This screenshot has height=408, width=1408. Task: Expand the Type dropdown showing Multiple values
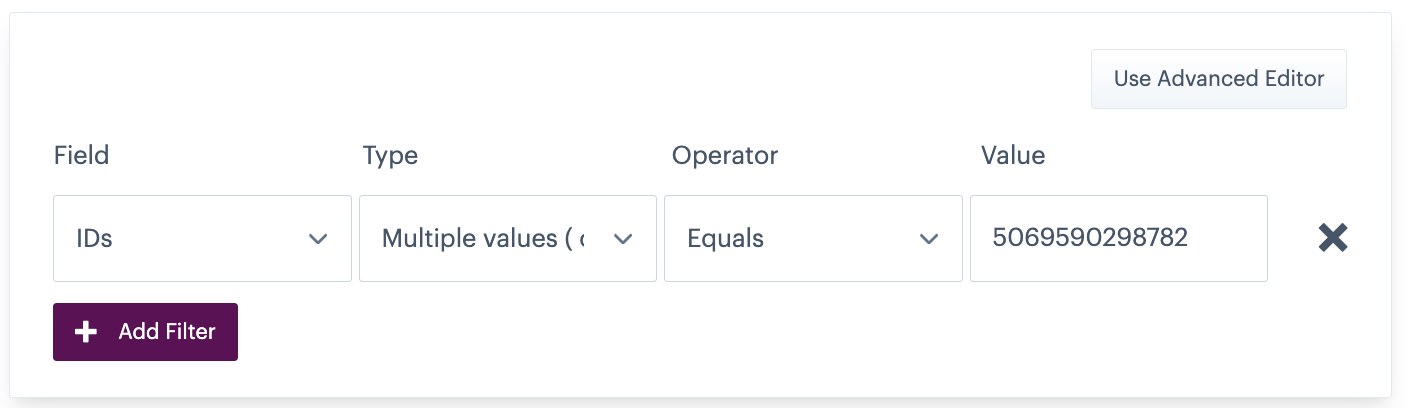point(507,238)
